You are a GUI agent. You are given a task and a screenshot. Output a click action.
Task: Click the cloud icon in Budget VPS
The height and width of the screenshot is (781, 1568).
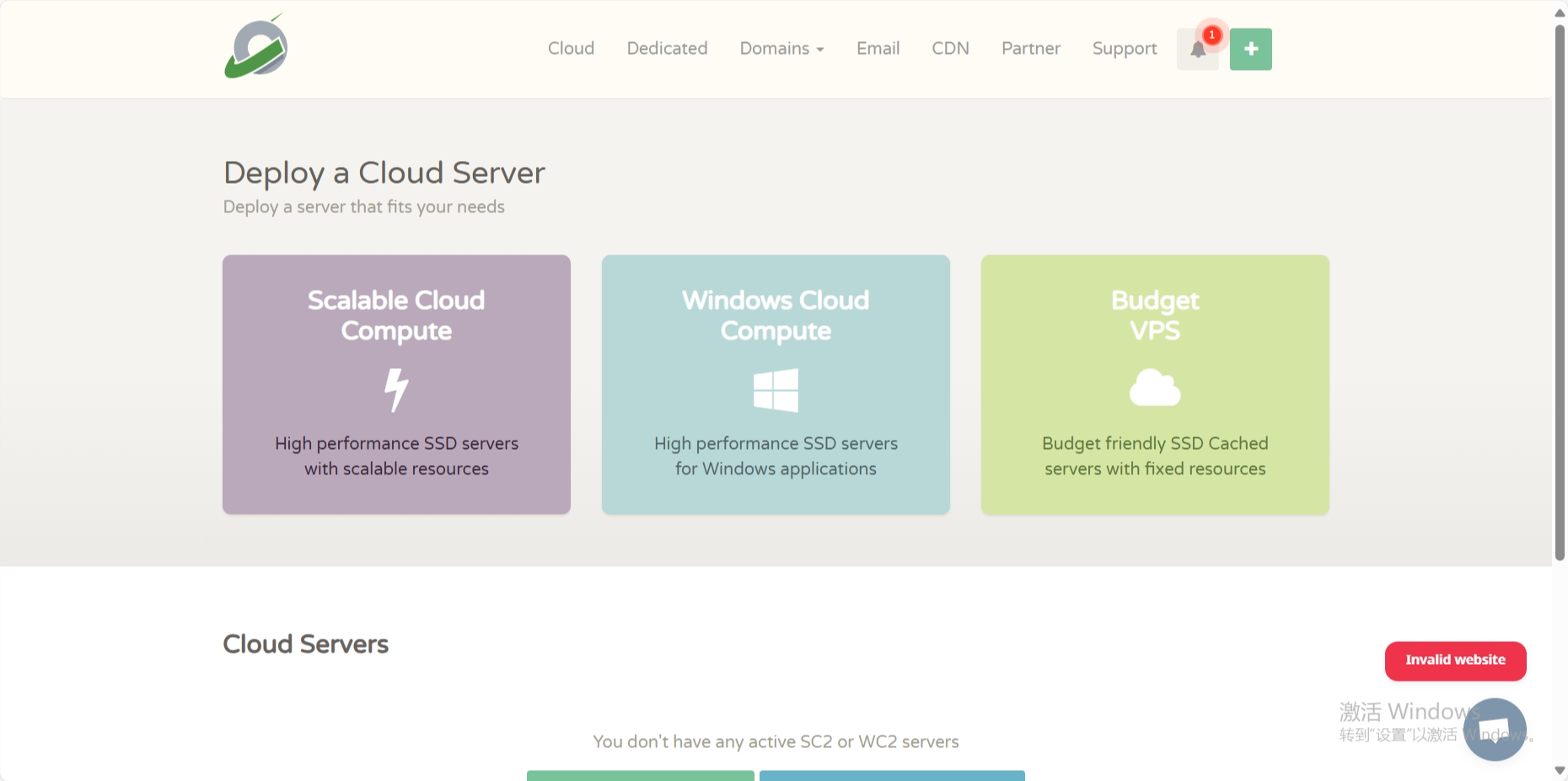(x=1154, y=388)
